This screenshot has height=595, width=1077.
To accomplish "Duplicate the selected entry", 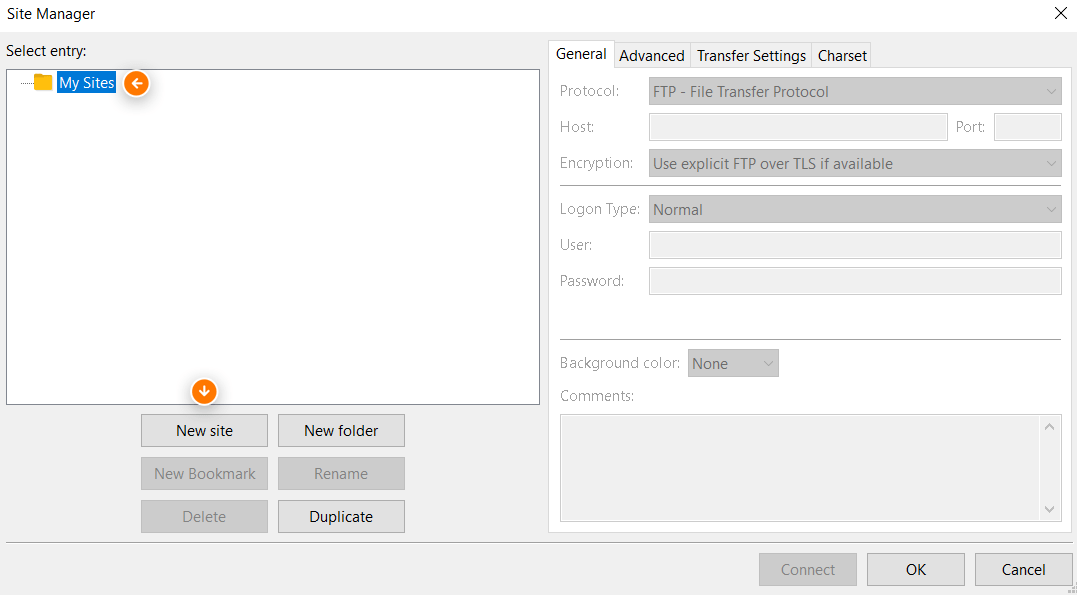I will tap(341, 516).
